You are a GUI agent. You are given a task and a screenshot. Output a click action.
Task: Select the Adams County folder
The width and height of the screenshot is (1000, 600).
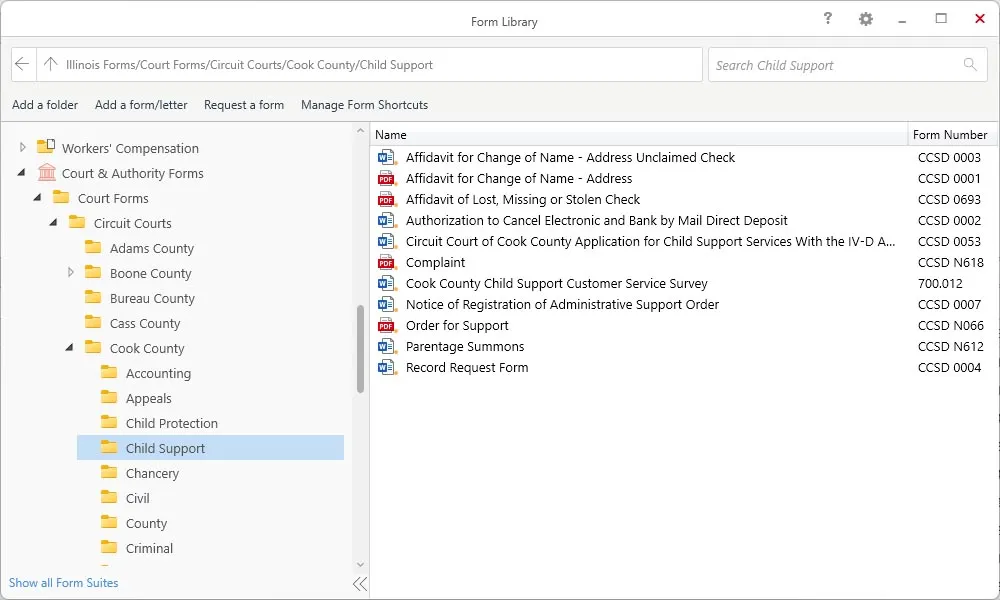(151, 248)
